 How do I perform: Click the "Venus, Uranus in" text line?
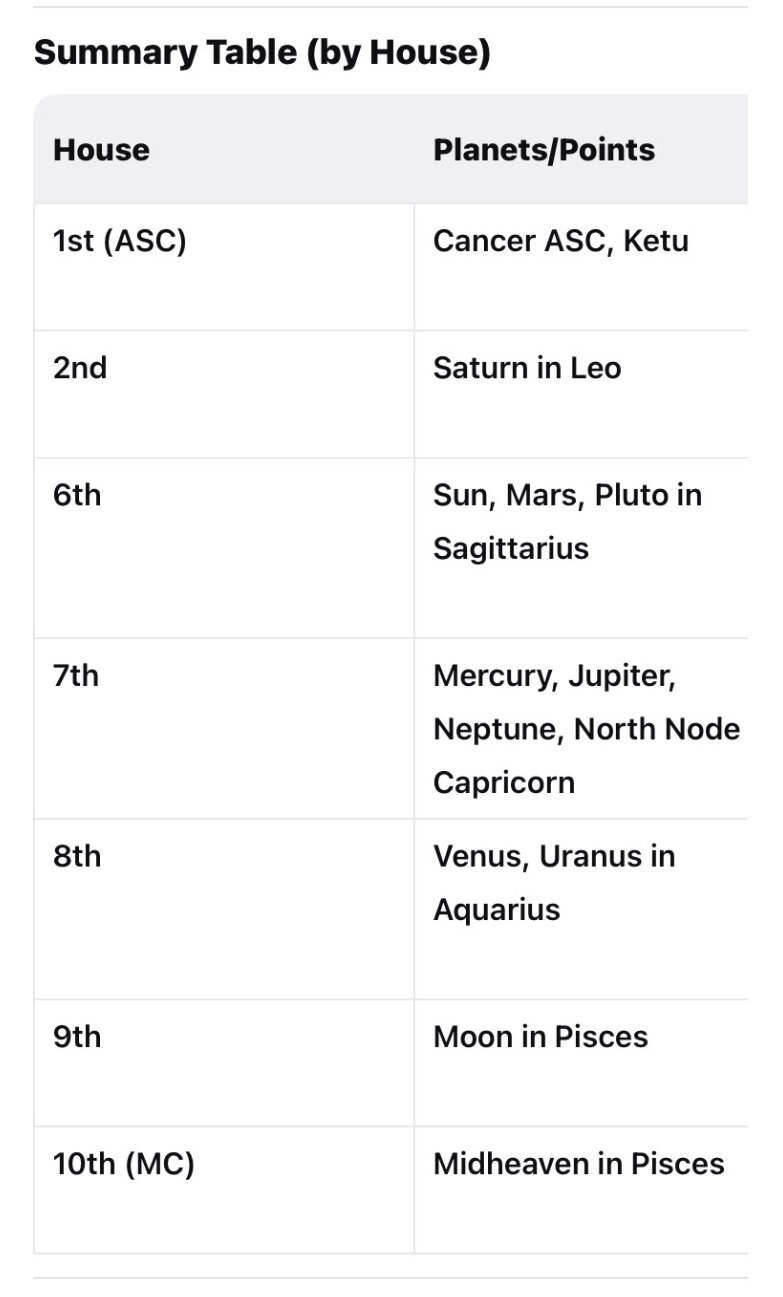(x=554, y=857)
